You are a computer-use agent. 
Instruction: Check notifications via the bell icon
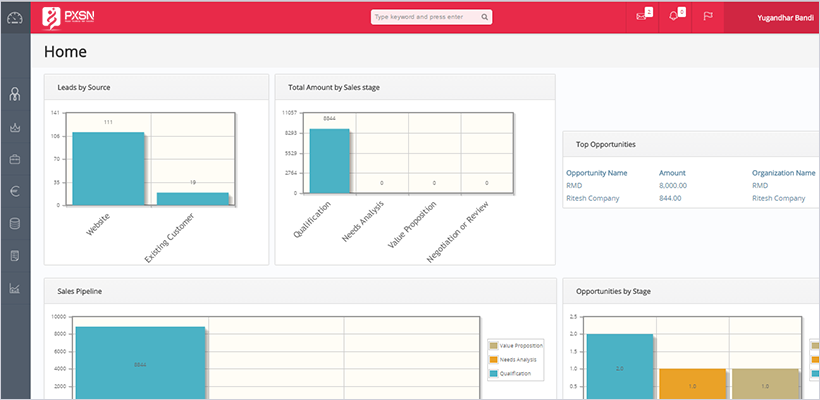(674, 16)
